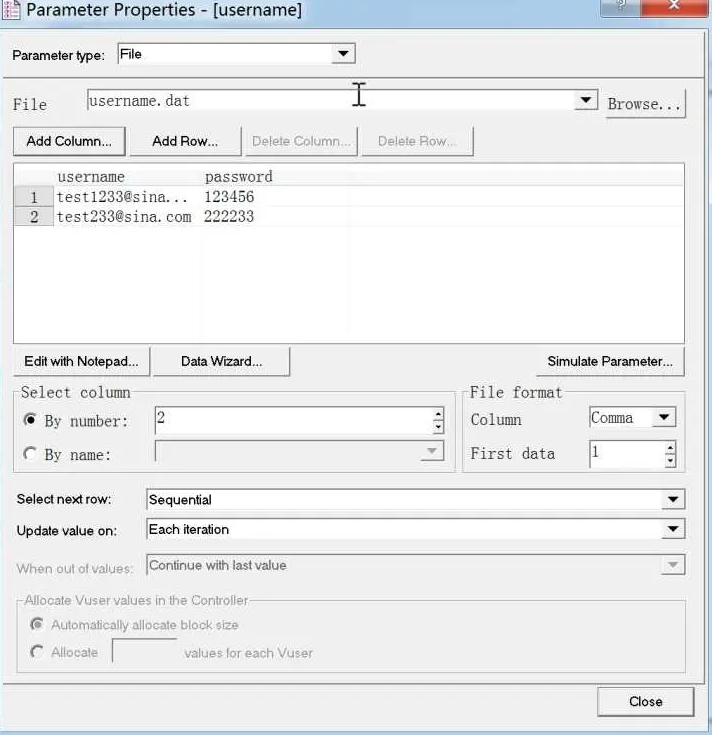The width and height of the screenshot is (712, 735).
Task: Click the Allocate values input field
Action: click(144, 651)
